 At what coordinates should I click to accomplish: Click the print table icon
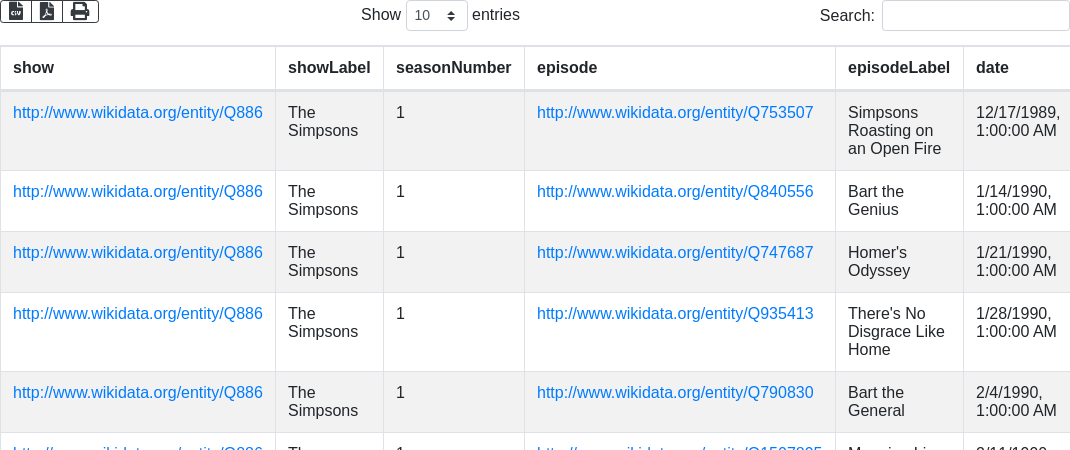point(80,11)
